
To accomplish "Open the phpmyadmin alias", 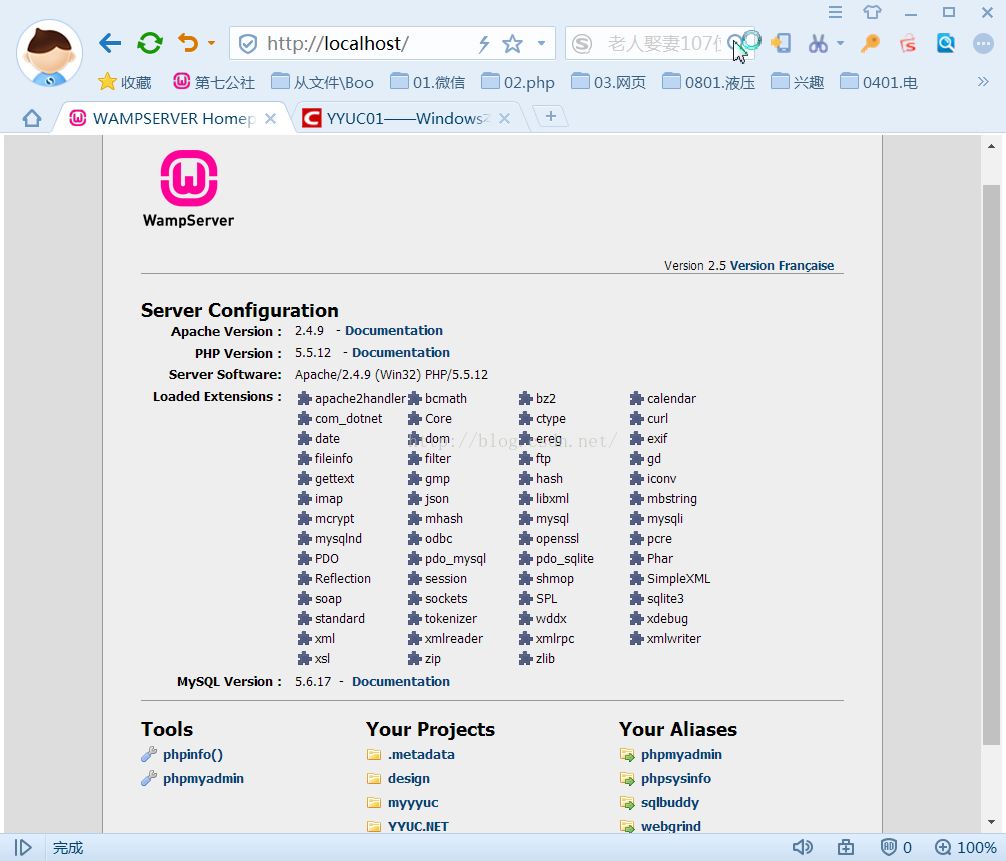I will 681,754.
